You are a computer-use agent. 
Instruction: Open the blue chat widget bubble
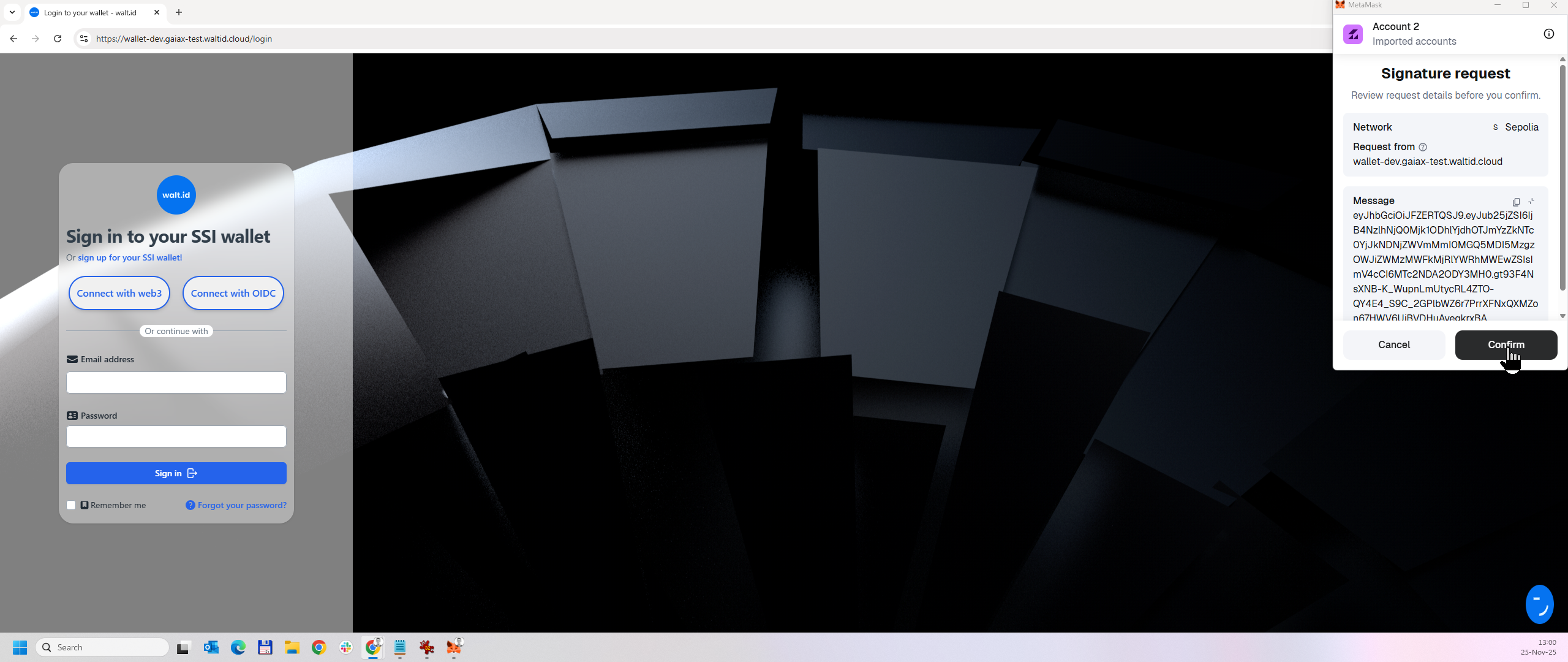(x=1539, y=604)
